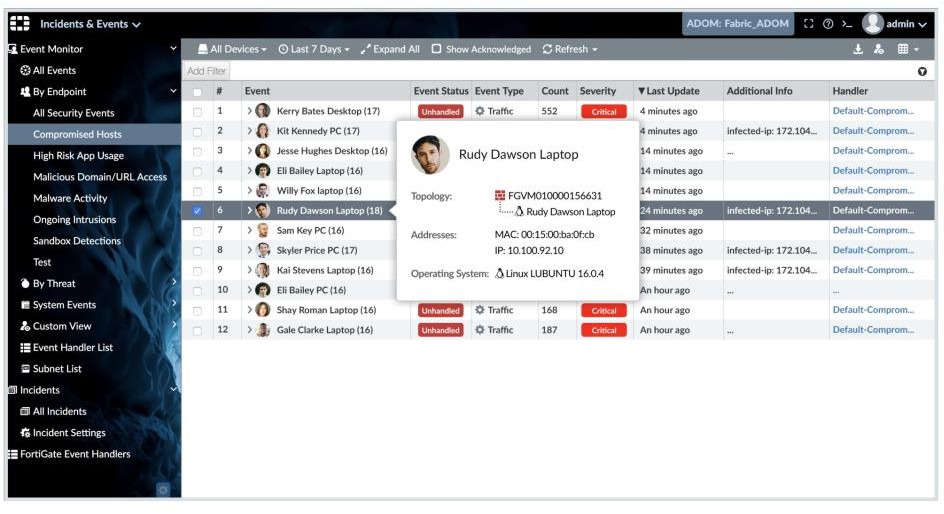The height and width of the screenshot is (514, 944).
Task: Open the help question mark icon
Action: click(x=828, y=24)
